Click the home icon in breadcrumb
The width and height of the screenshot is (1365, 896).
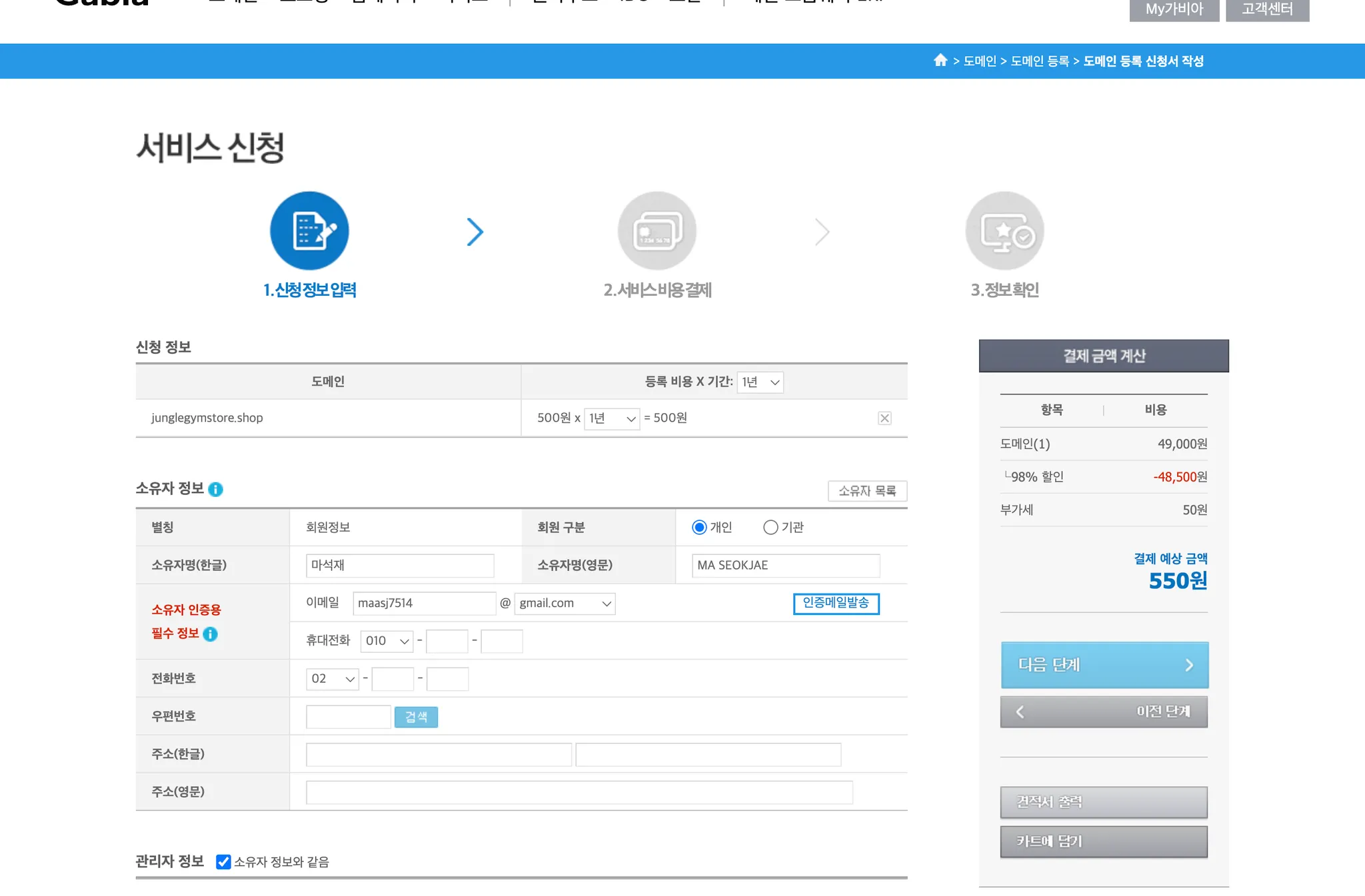click(x=940, y=61)
